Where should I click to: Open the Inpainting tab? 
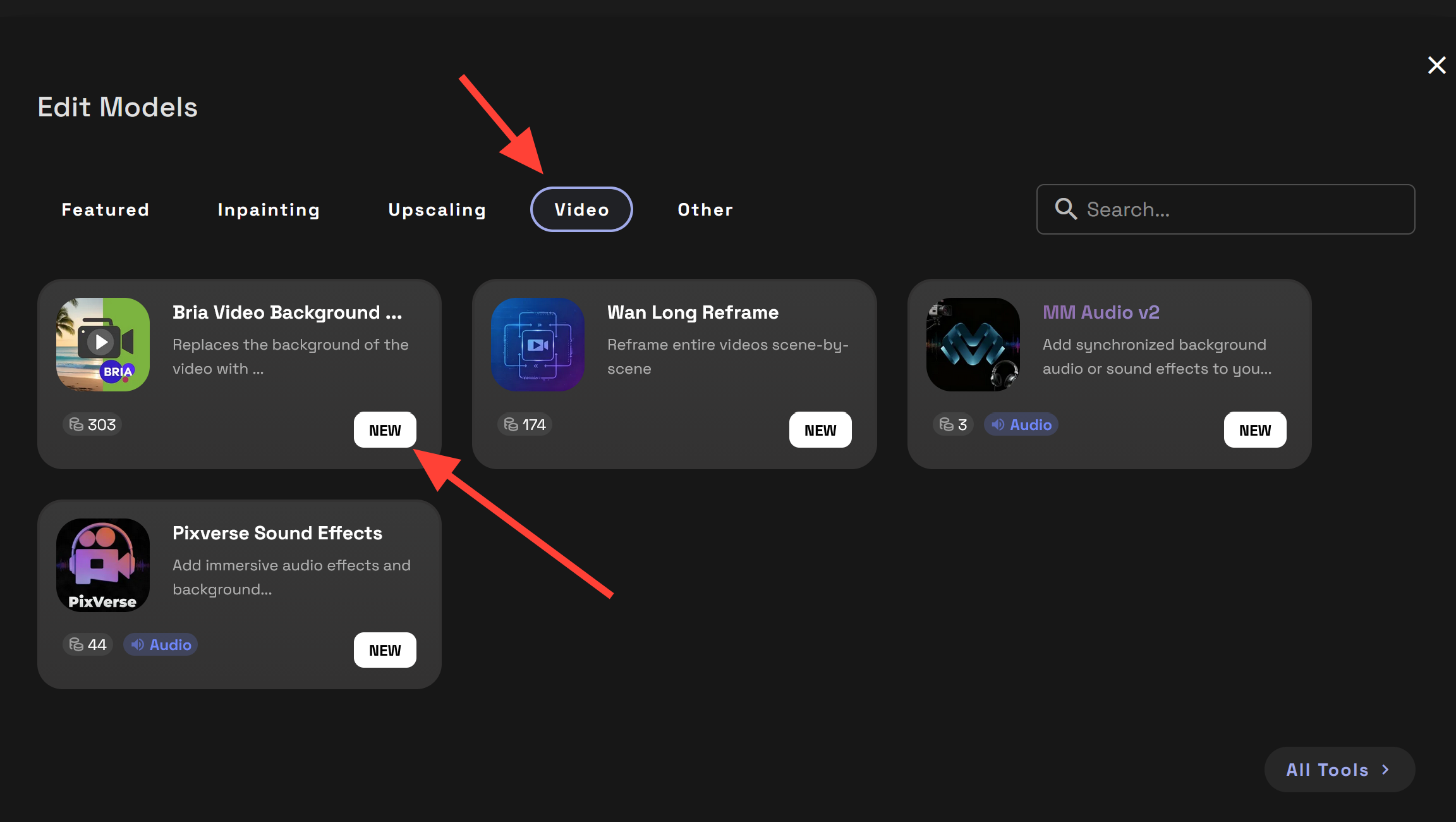pyautogui.click(x=269, y=209)
